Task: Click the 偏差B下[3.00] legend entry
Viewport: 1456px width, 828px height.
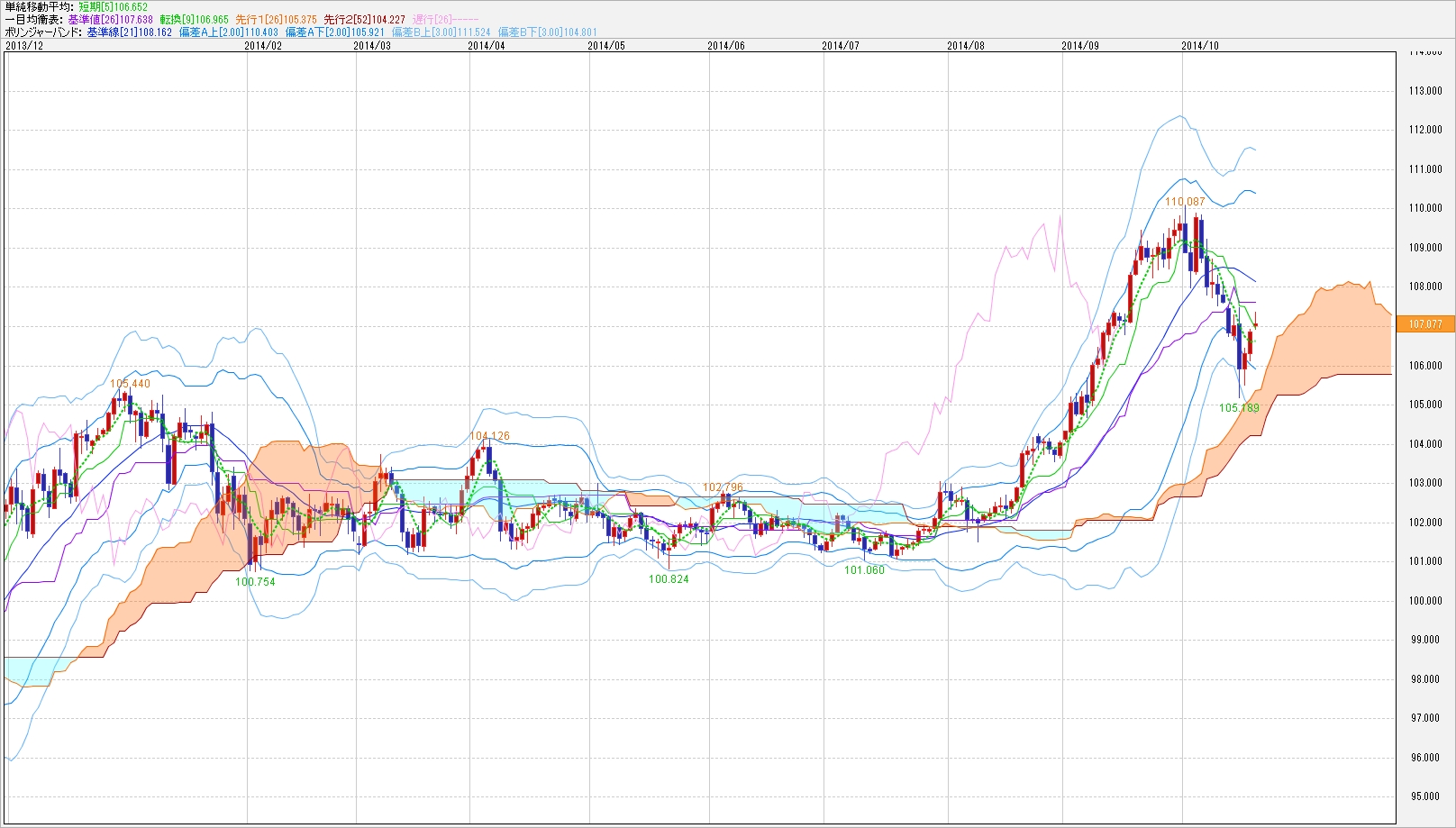Action: 547,32
